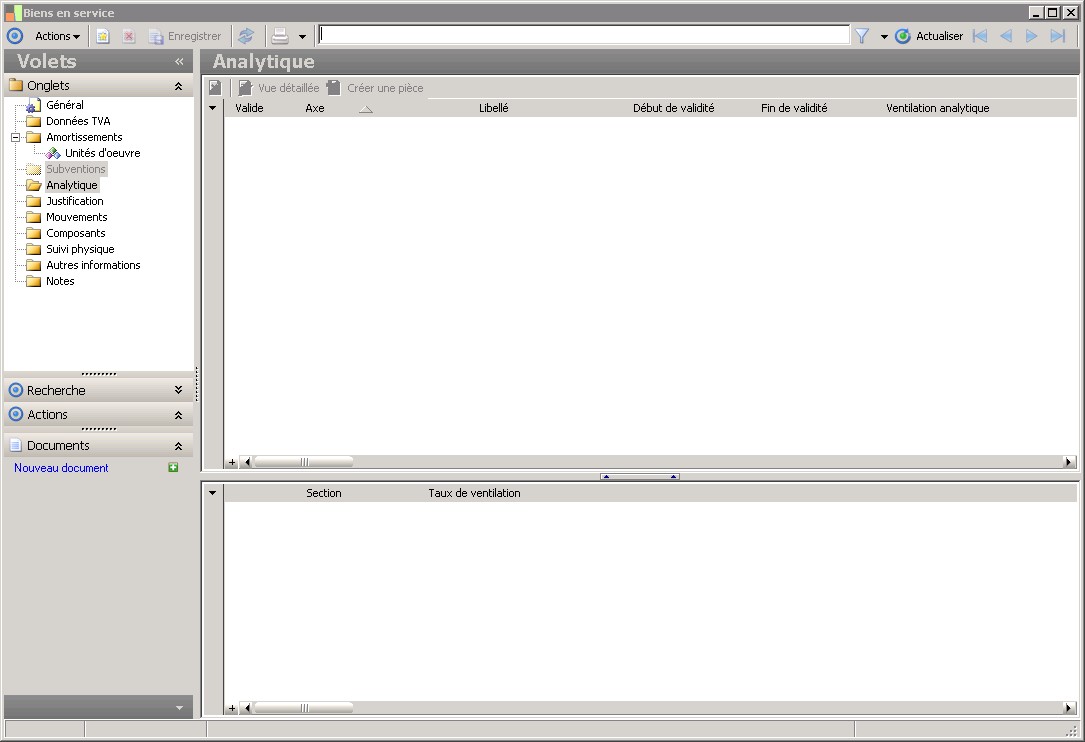The height and width of the screenshot is (742, 1085).
Task: Go to last record navigation icon
Action: [1057, 36]
